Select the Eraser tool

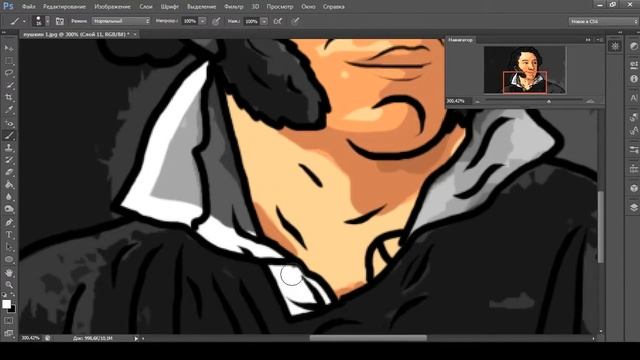click(x=9, y=172)
